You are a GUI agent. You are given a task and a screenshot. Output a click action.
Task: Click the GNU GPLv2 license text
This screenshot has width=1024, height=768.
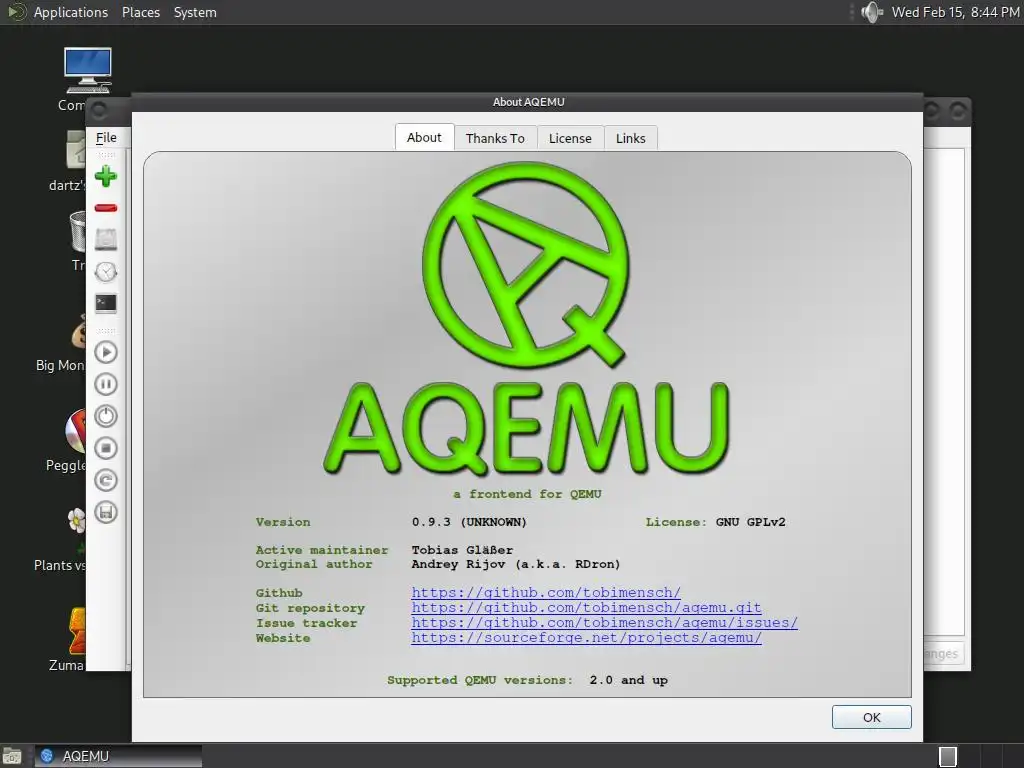tap(750, 522)
